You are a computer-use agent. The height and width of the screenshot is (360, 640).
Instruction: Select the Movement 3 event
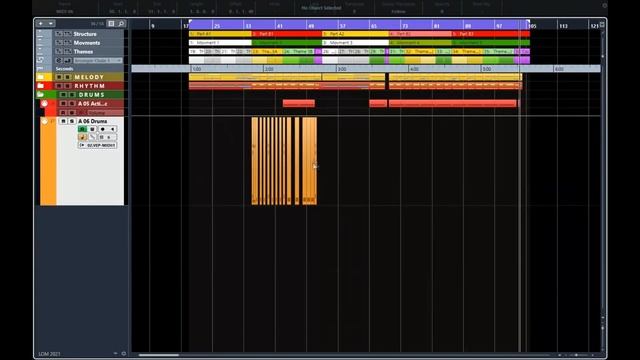coord(355,42)
